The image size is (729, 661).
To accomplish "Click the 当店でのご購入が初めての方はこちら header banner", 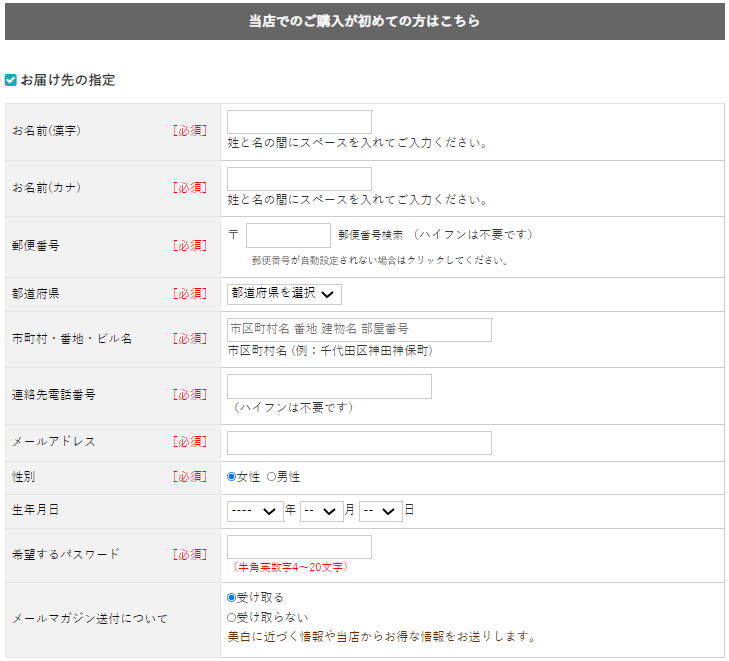I will click(364, 21).
